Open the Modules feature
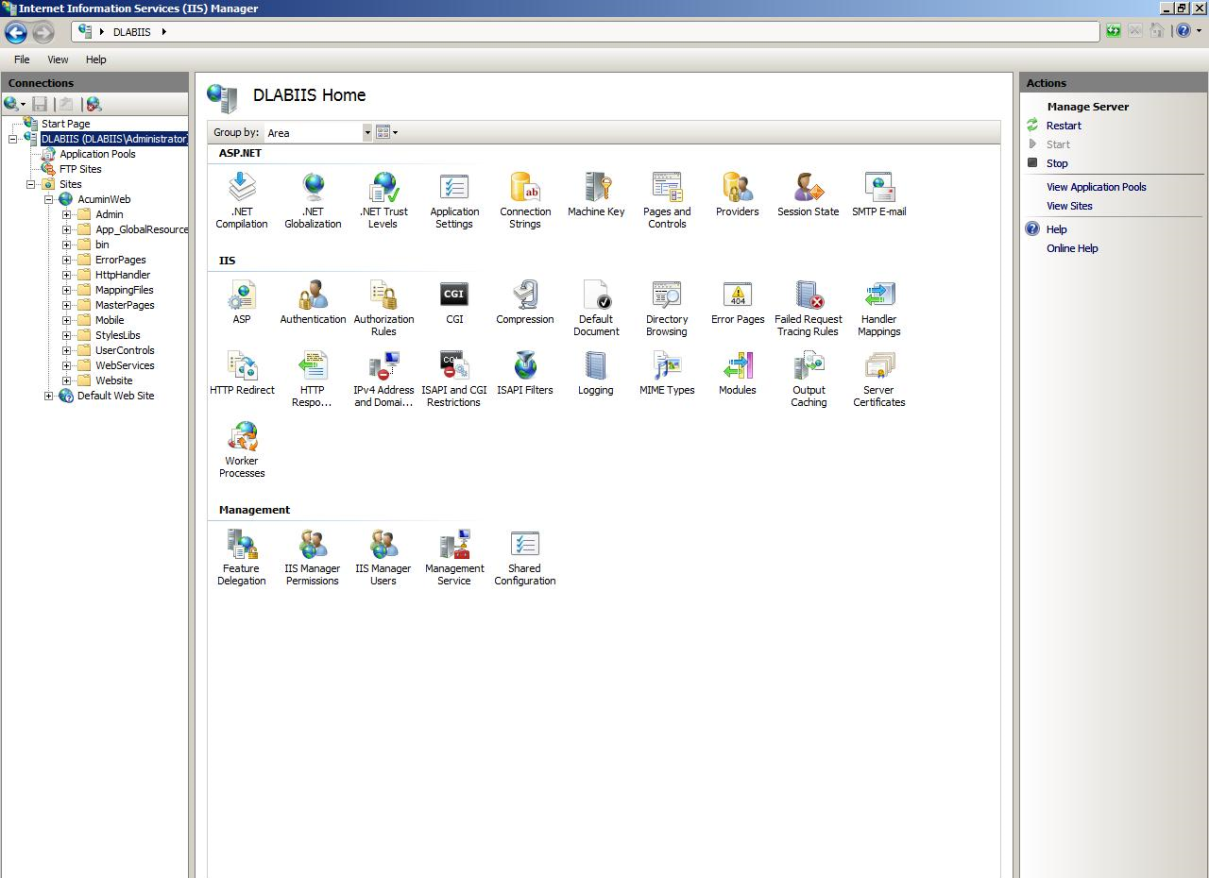Viewport: 1209px width, 878px height. click(x=738, y=373)
